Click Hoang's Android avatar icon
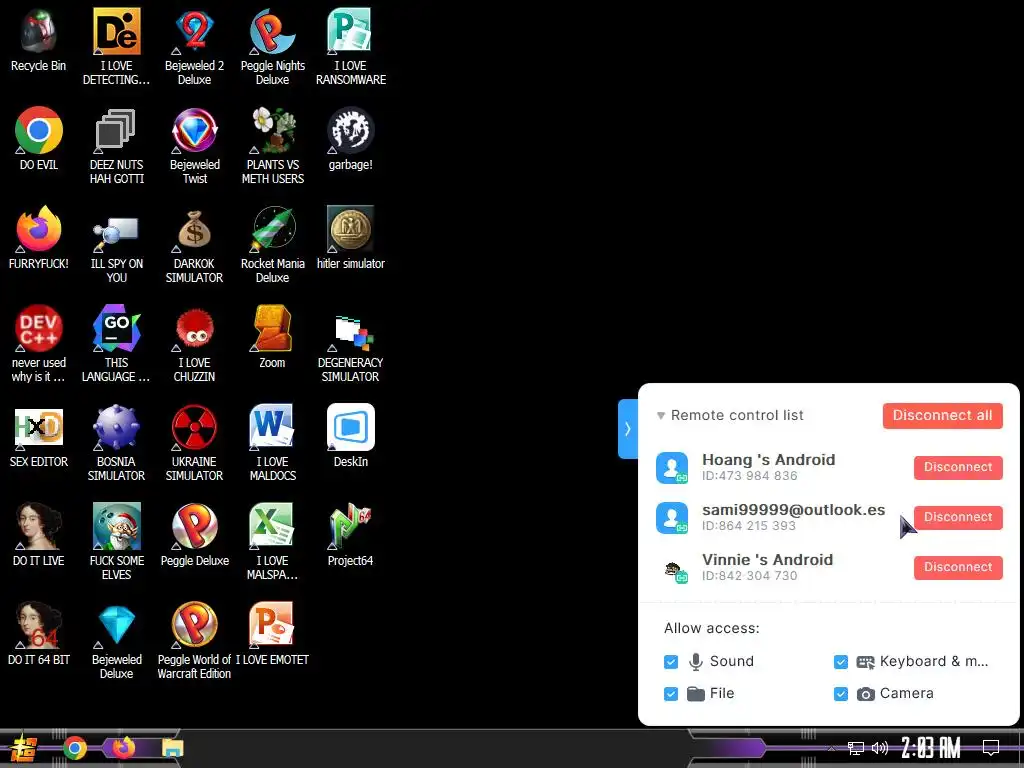 click(672, 468)
